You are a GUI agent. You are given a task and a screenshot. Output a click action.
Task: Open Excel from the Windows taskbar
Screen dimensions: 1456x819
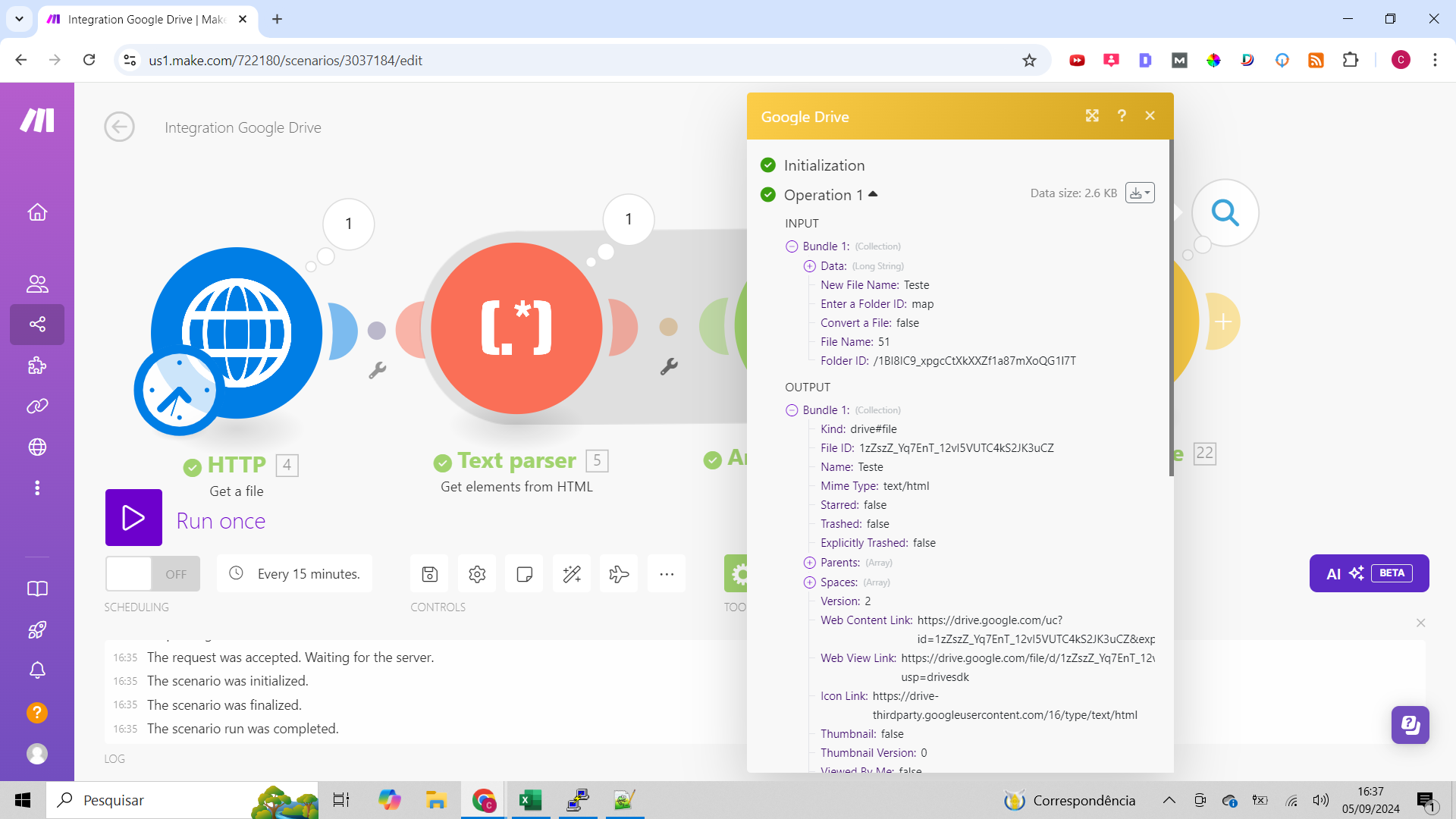530,800
